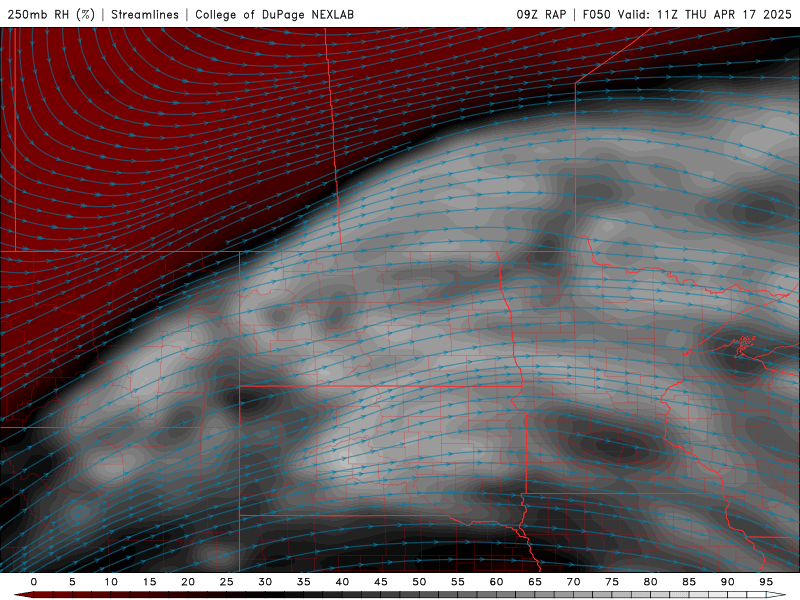
Task: Click the '50' colorbar label
Action: click(x=419, y=582)
